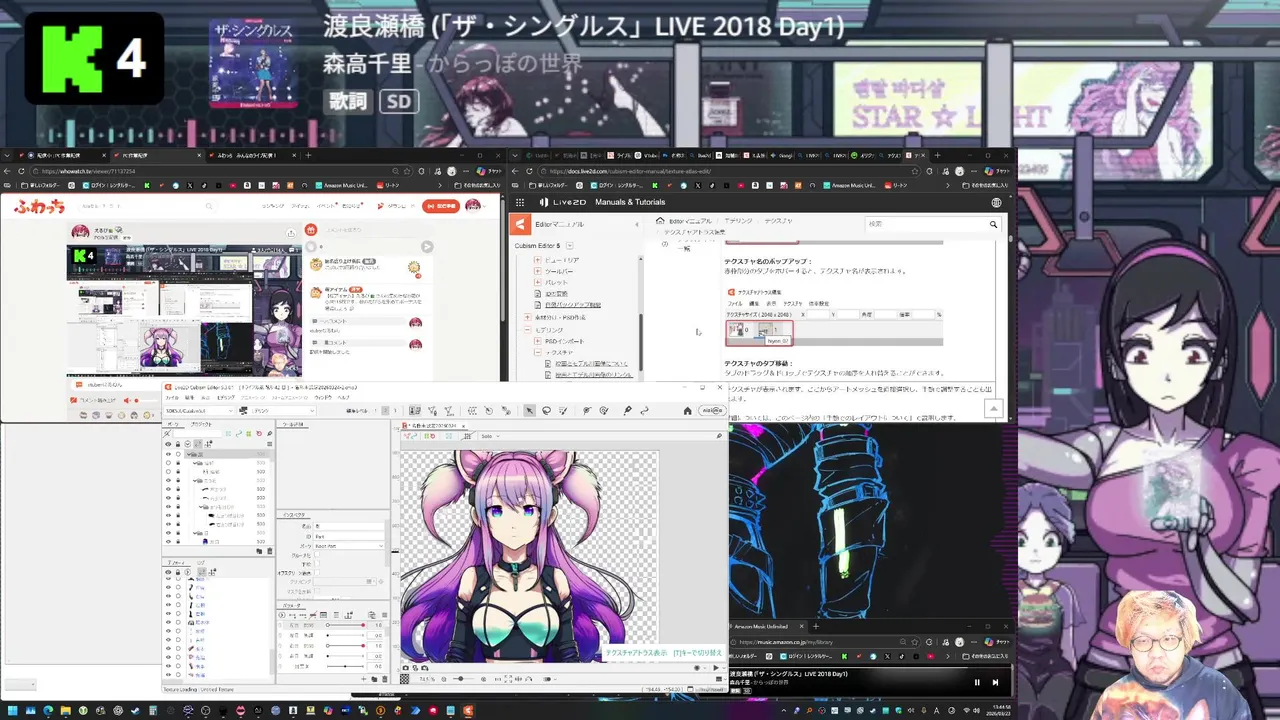
Task: Click Editorマニュアル breadcrumb link on docs
Action: 691,221
